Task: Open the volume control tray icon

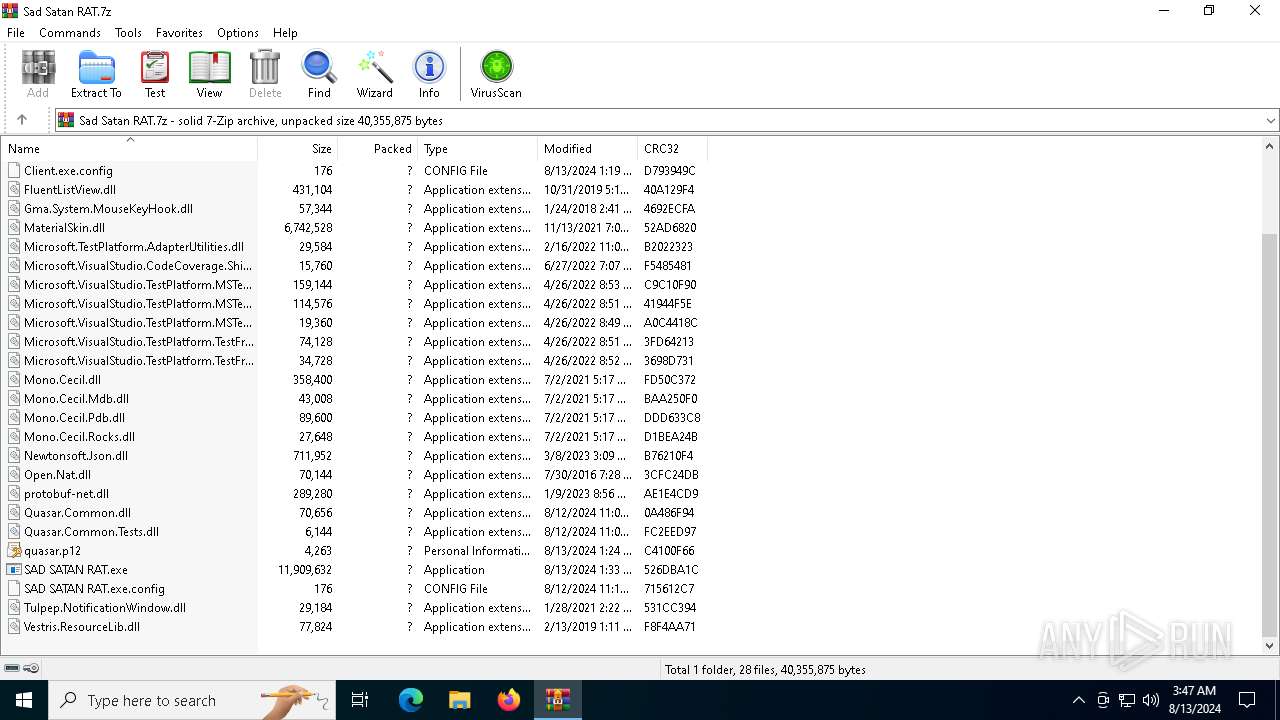Action: (x=1151, y=700)
